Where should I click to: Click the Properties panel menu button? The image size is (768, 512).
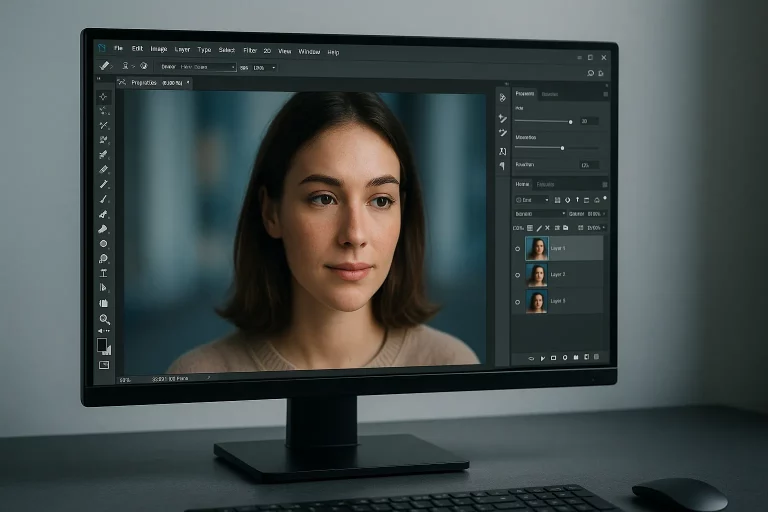click(x=604, y=94)
